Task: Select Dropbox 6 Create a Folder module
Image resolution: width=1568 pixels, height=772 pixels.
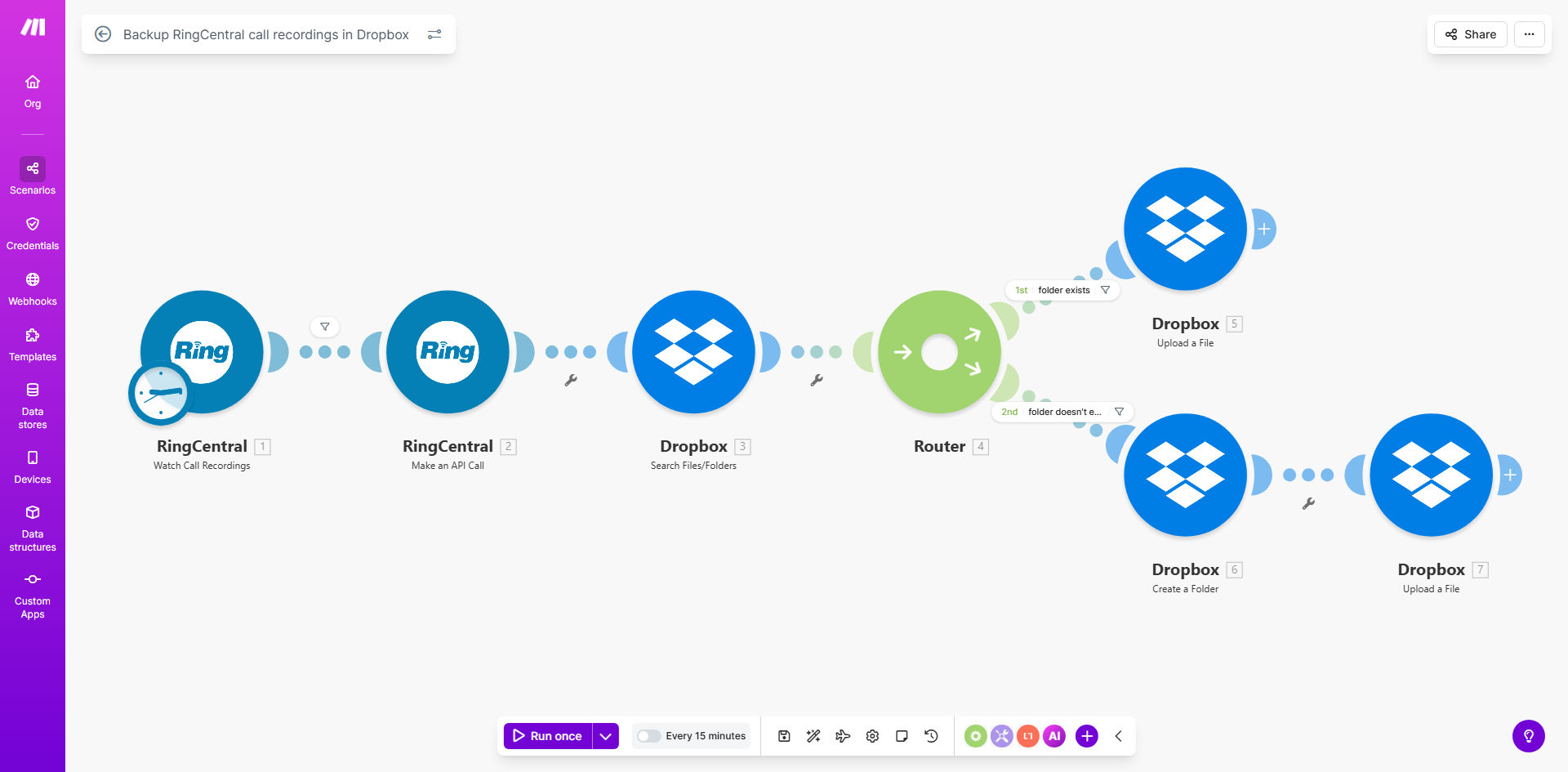Action: coord(1185,475)
